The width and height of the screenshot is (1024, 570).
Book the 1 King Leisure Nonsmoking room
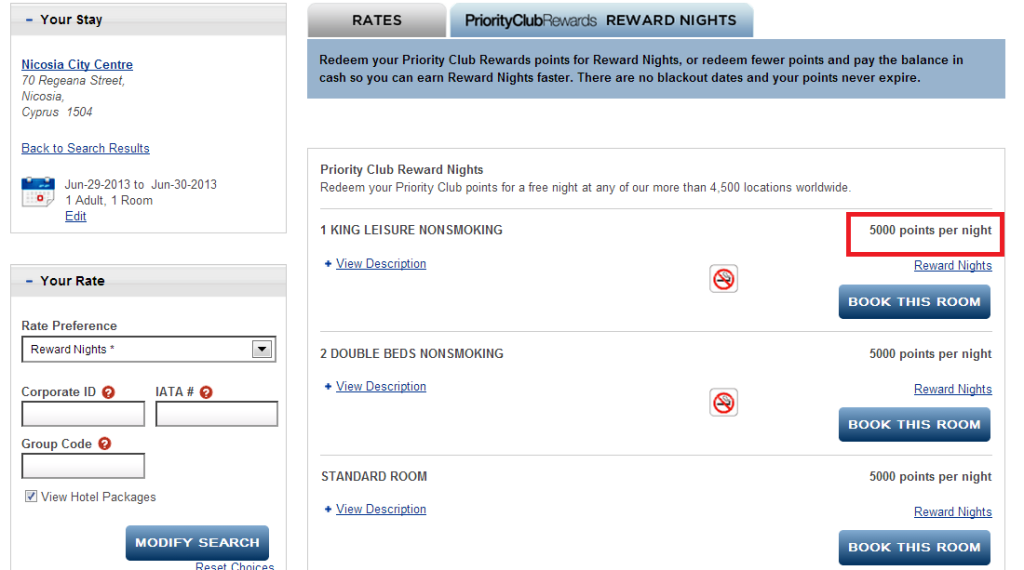pyautogui.click(x=914, y=302)
